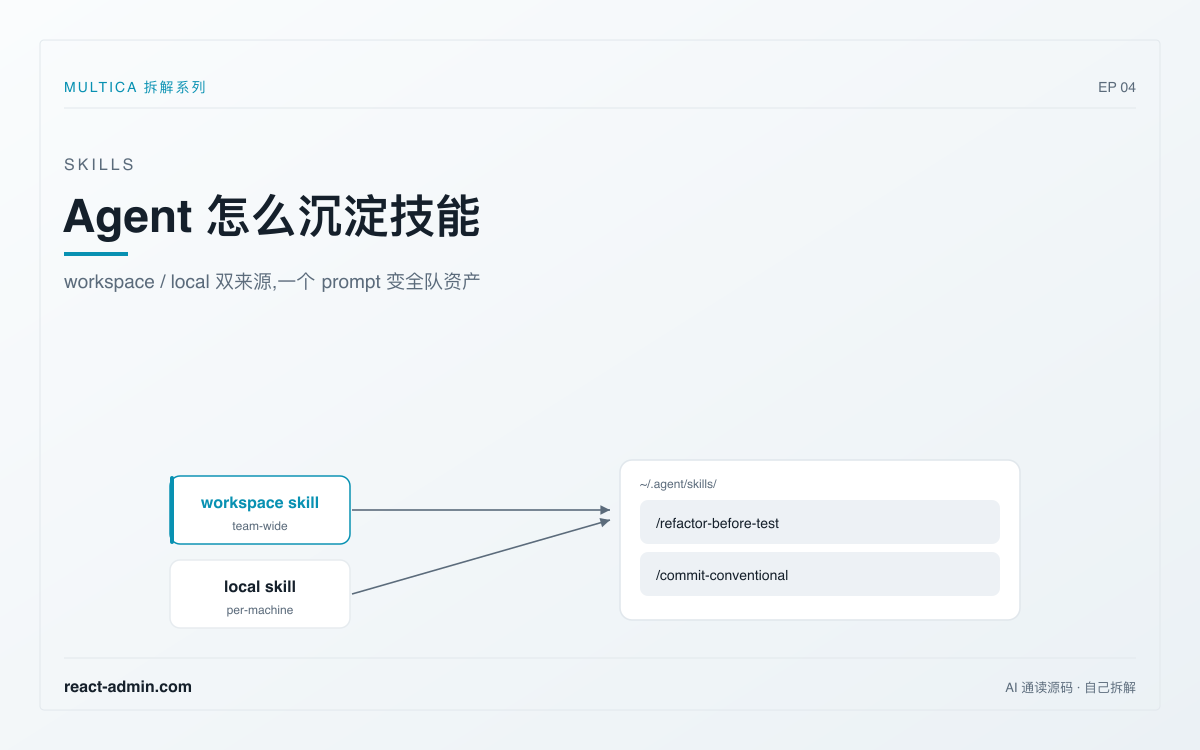Screen dimensions: 1200x750
Task: Click the subtitle about workspace / local 双来源
Action: click(x=272, y=282)
